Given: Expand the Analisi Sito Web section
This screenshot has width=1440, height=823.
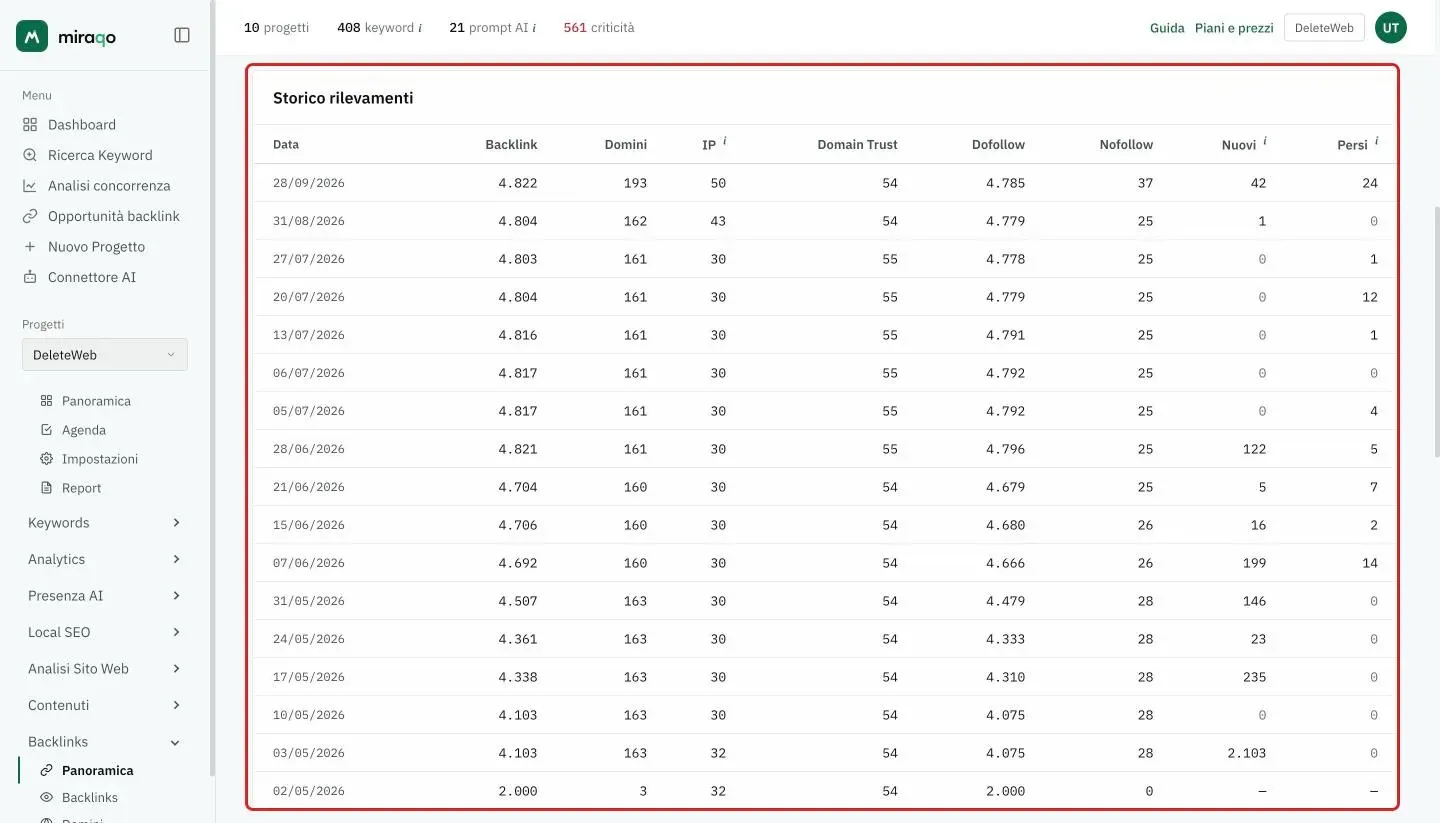Looking at the screenshot, I should 105,669.
